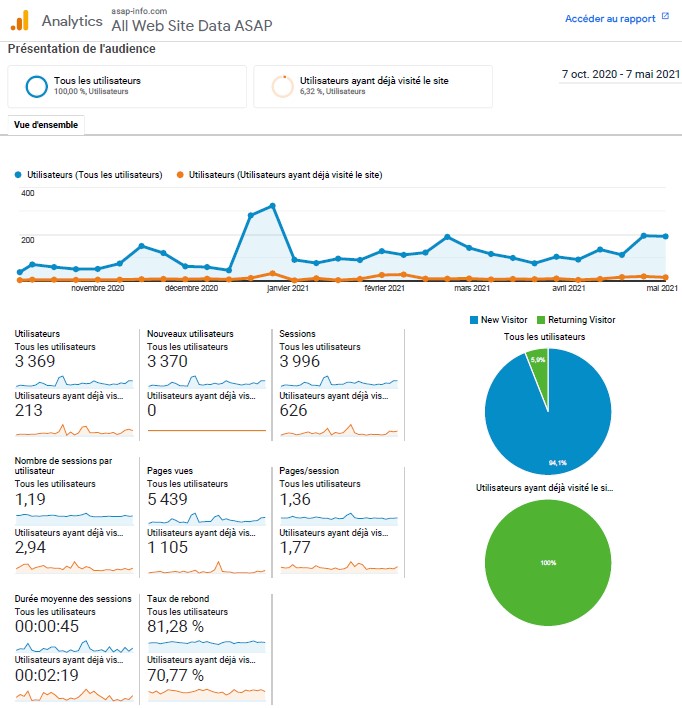Click the January 2021 peak on the line chart
This screenshot has height=708, width=682.
(272, 206)
